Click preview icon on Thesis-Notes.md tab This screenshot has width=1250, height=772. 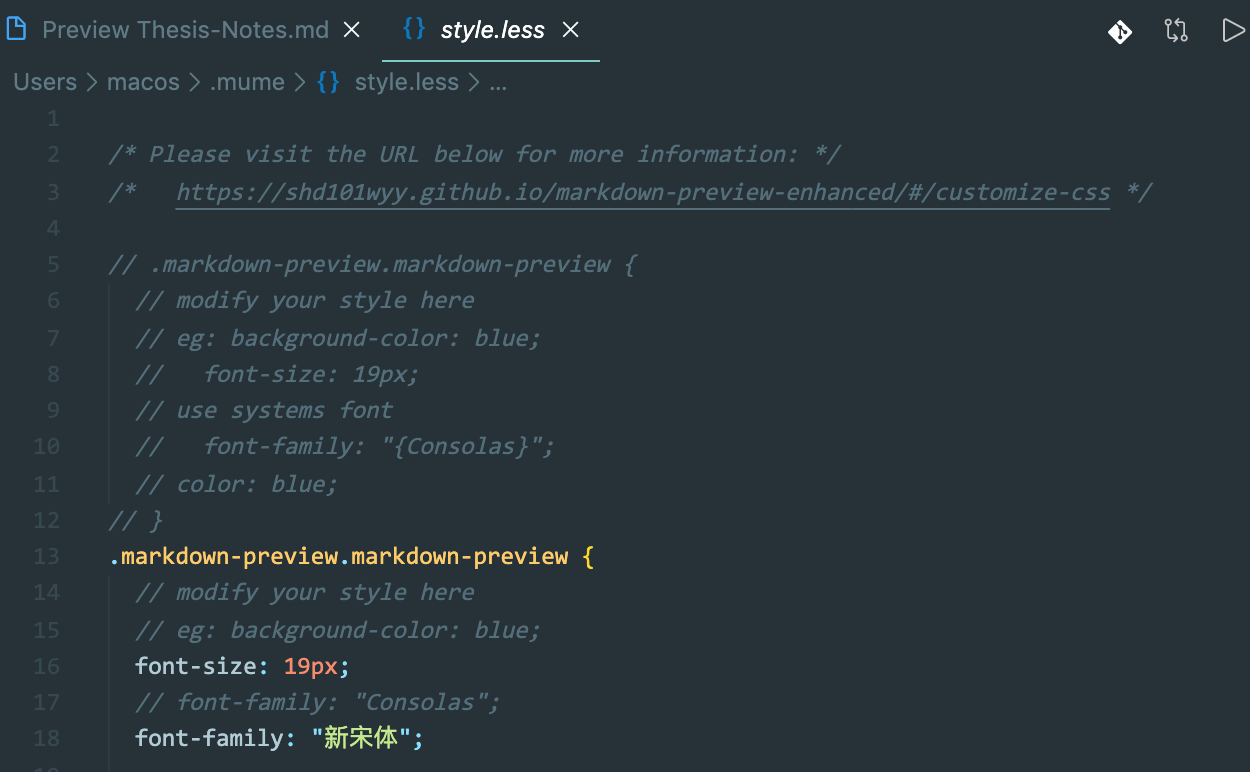click(x=16, y=29)
